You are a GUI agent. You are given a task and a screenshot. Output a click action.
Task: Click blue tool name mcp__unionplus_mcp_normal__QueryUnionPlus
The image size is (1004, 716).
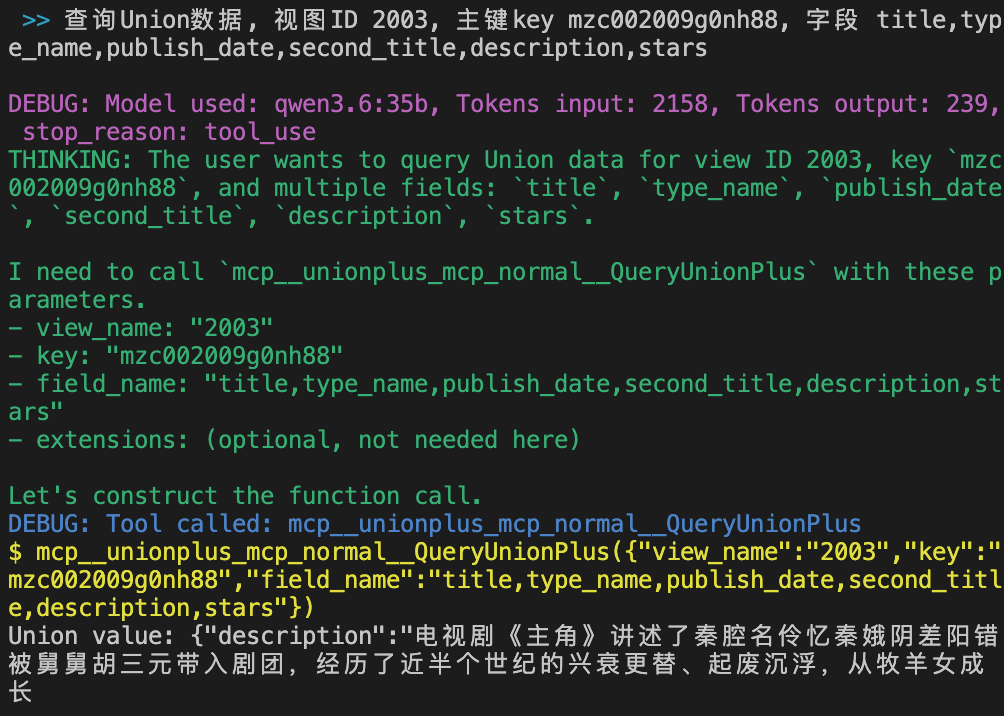click(574, 524)
